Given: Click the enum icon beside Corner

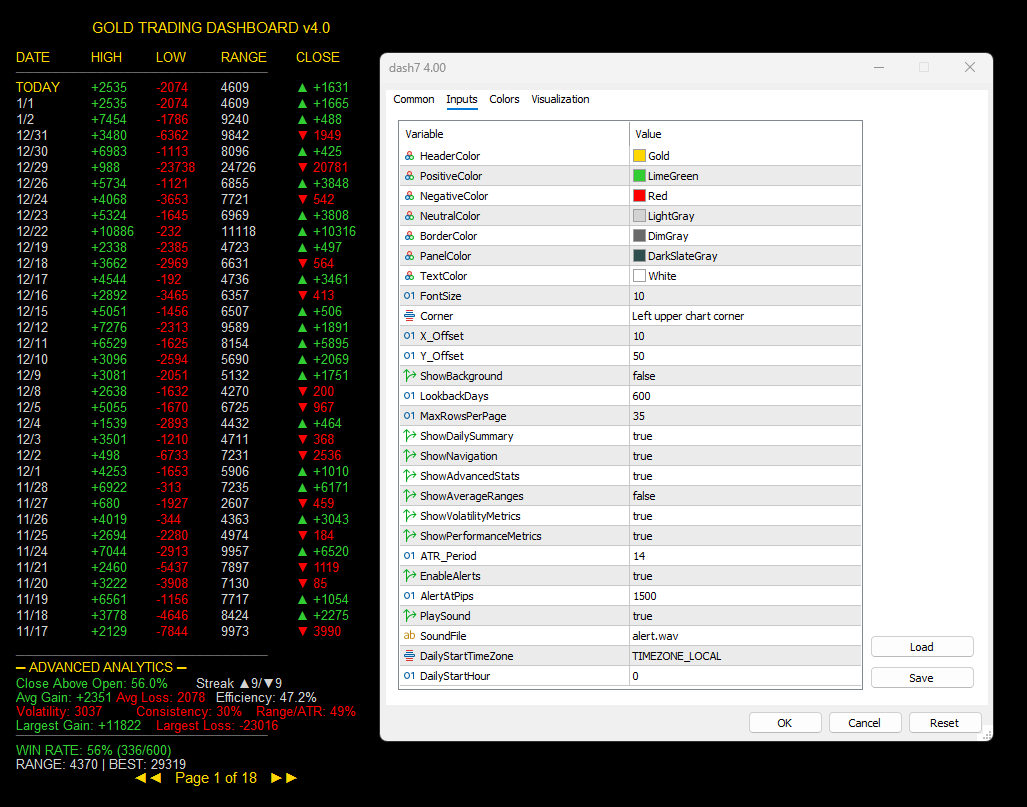Looking at the screenshot, I should (x=409, y=316).
